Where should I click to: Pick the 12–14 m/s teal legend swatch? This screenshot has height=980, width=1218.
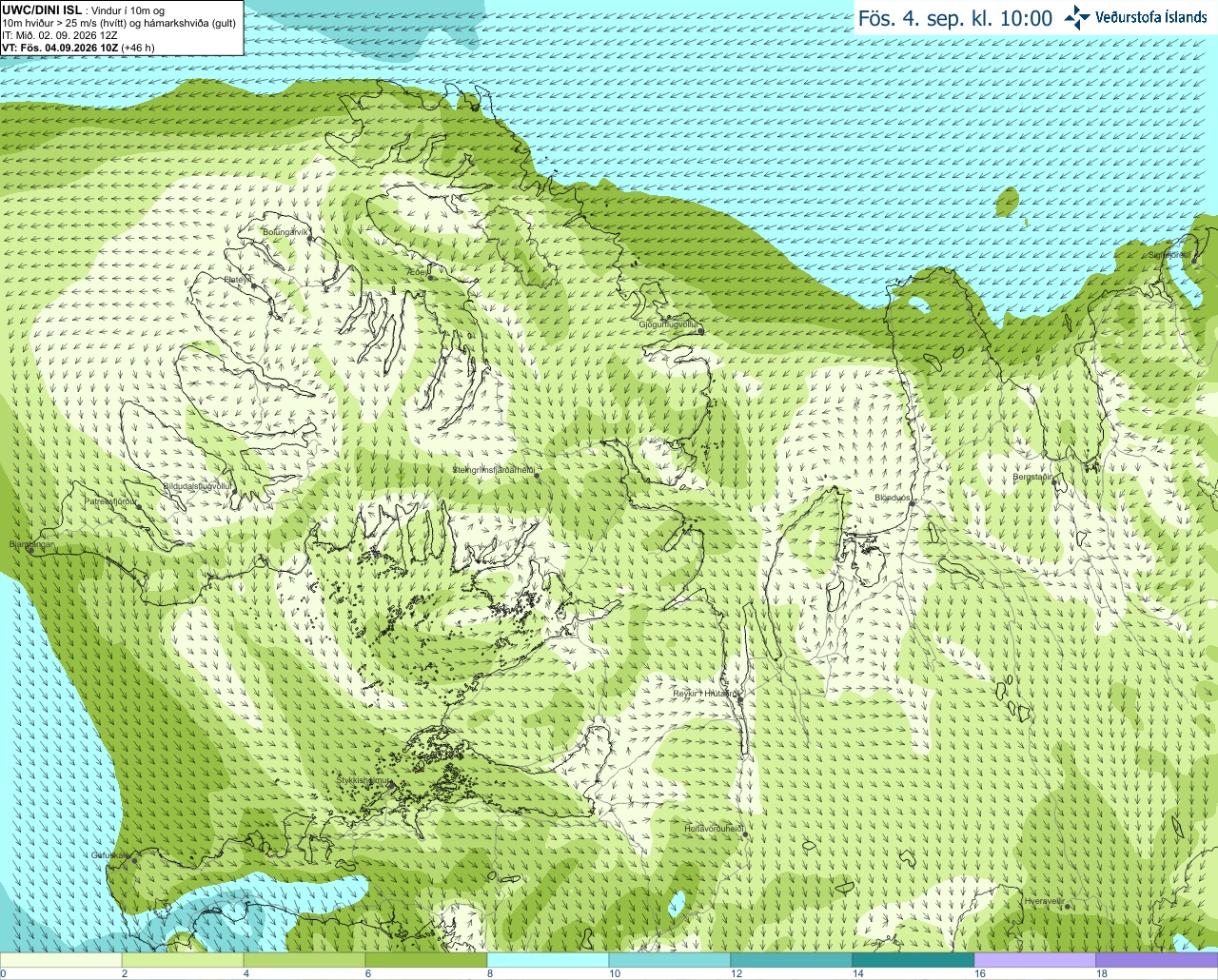click(792, 960)
